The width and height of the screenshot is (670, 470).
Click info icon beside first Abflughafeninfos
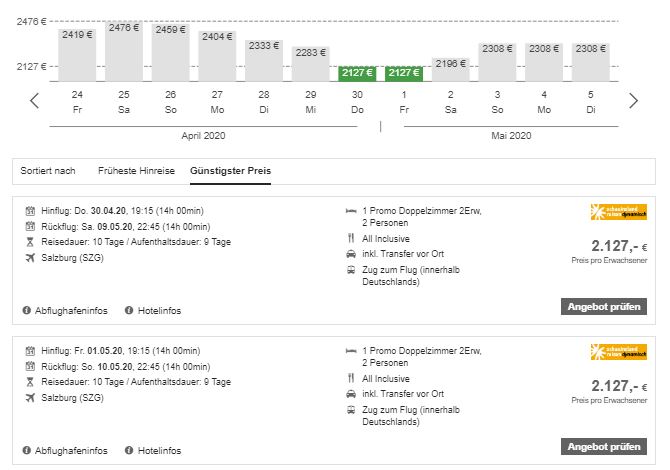tap(26, 310)
